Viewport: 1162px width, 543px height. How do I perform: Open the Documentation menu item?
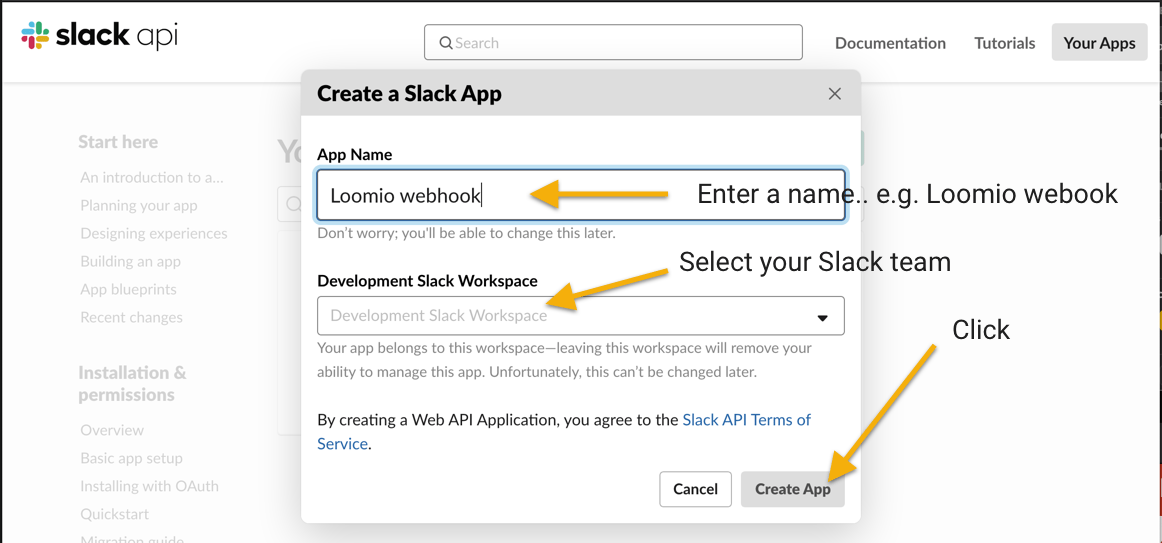point(890,43)
